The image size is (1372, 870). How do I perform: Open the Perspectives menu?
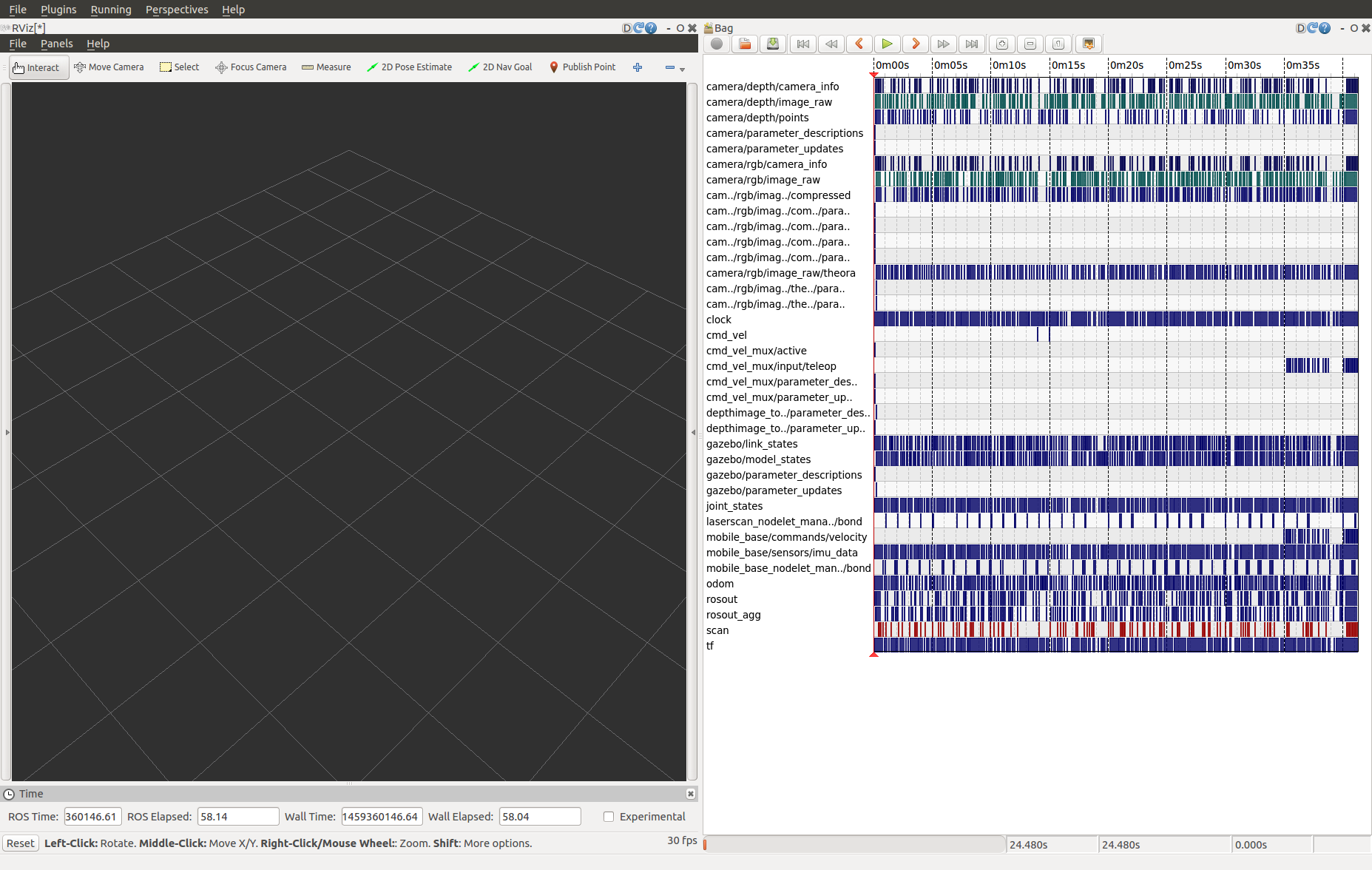[x=177, y=10]
